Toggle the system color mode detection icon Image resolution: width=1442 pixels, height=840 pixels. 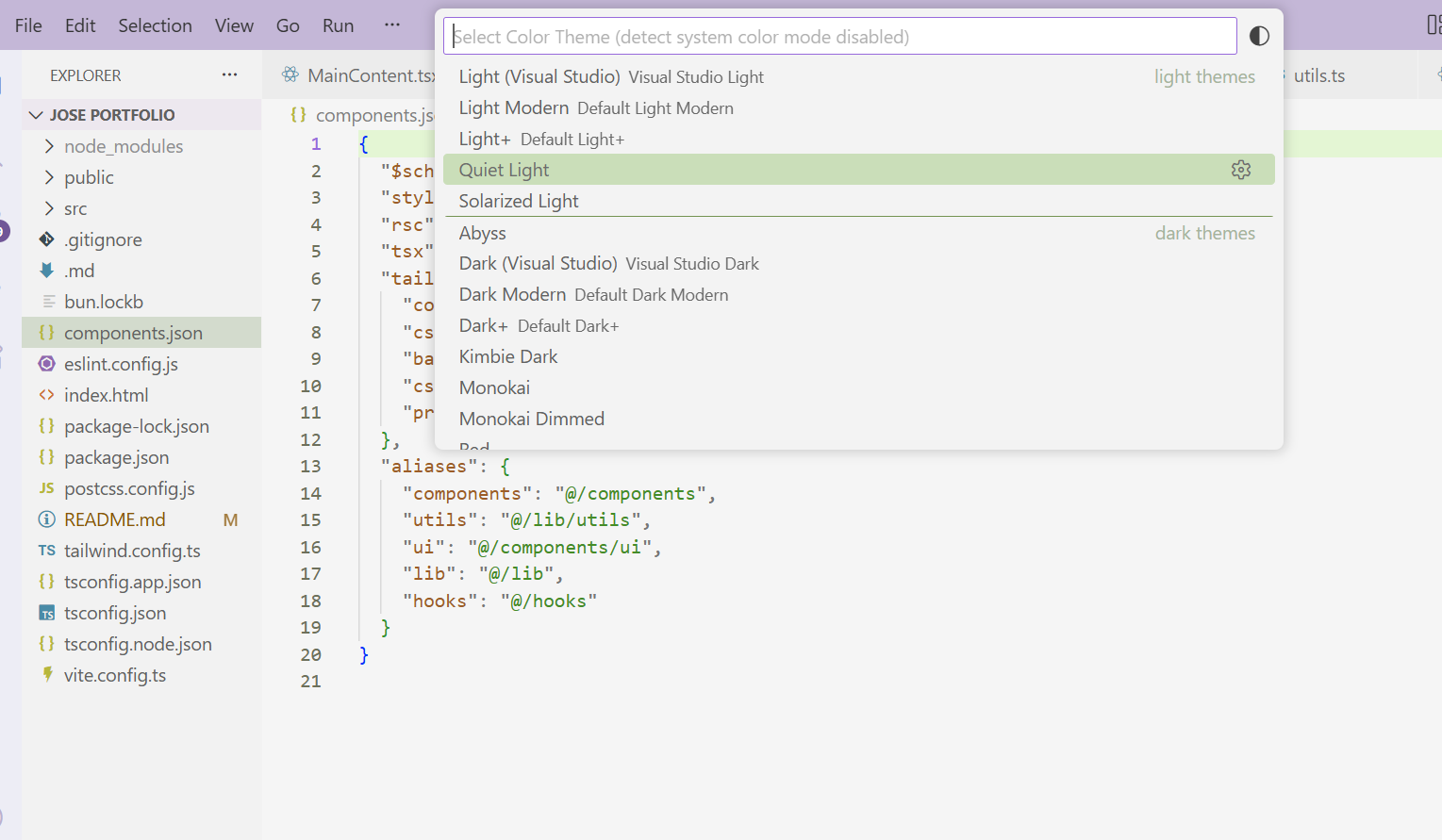[x=1259, y=37]
